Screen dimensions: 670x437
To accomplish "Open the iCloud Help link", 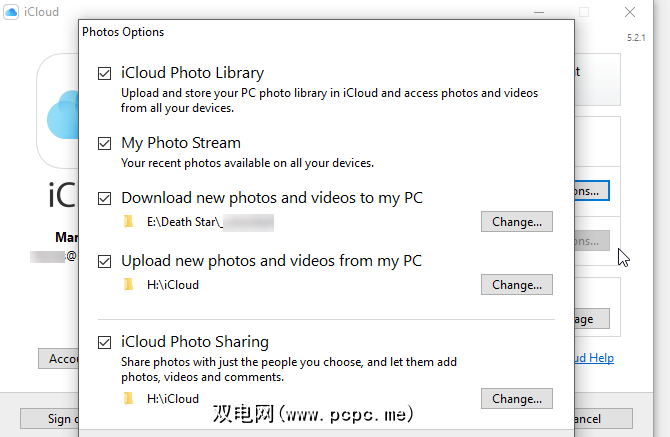I will pyautogui.click(x=595, y=358).
